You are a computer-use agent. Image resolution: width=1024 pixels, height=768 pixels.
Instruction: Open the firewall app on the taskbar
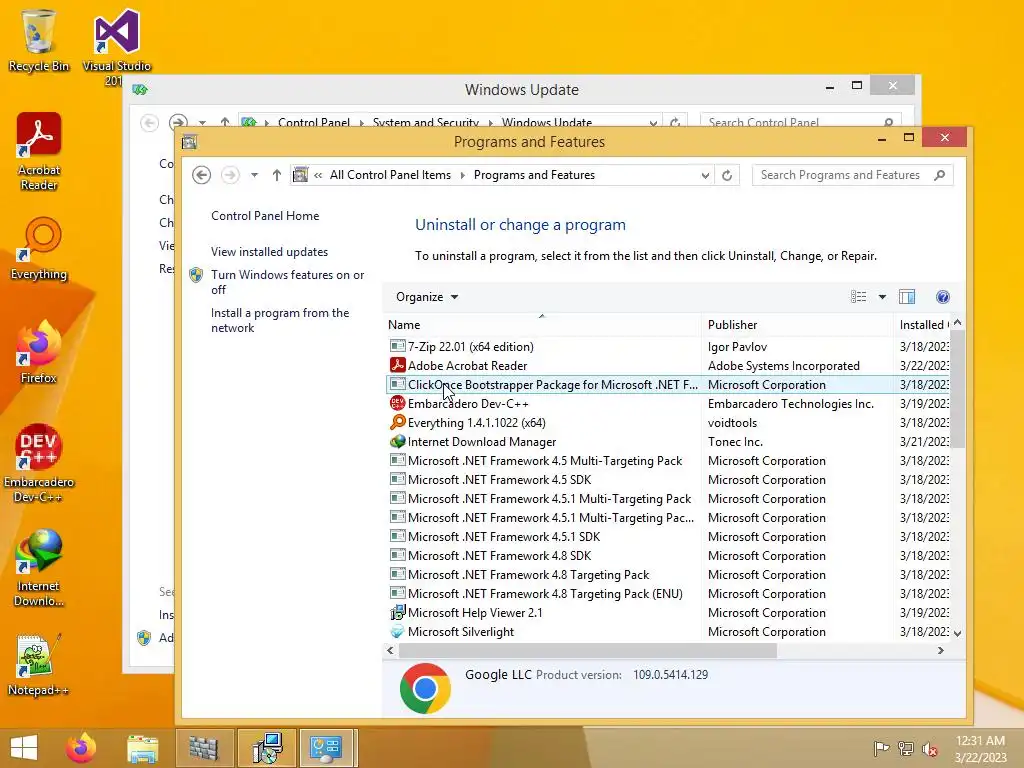tap(204, 748)
